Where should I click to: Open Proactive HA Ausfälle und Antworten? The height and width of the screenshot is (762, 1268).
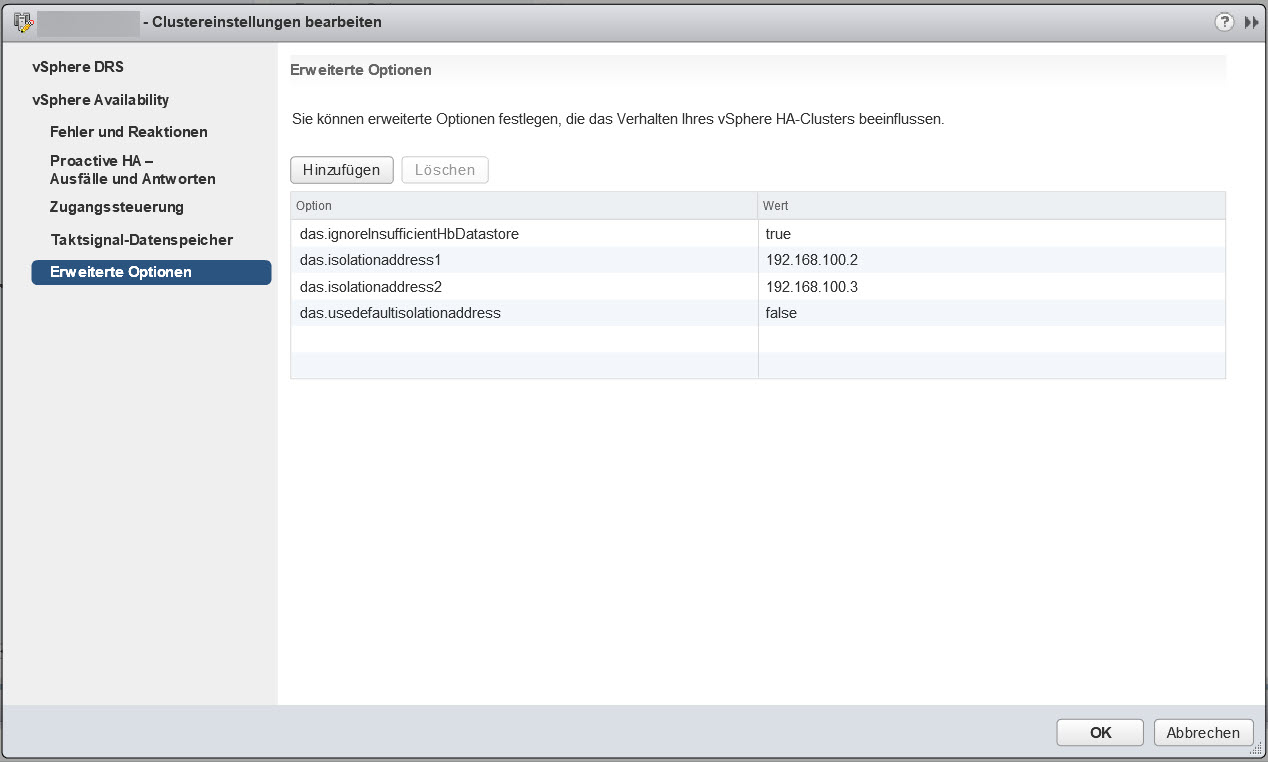pos(133,170)
